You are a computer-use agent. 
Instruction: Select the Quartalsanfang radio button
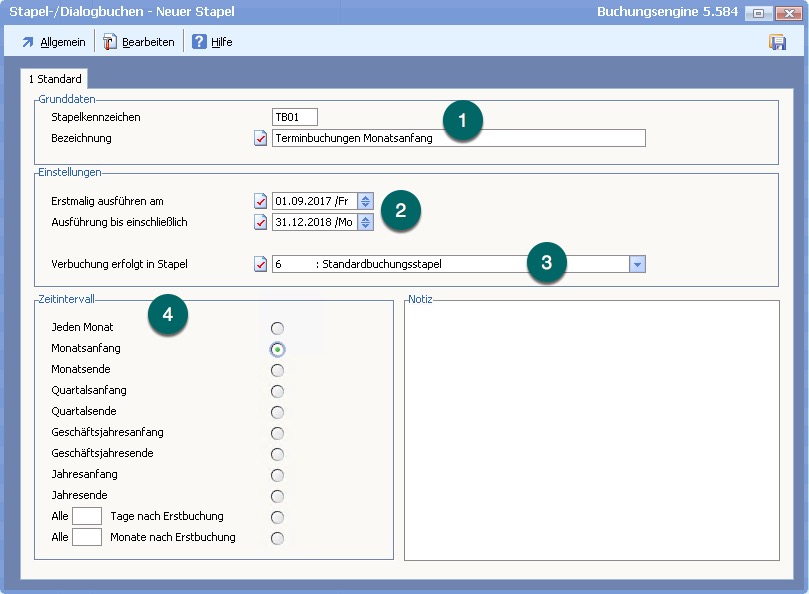277,391
